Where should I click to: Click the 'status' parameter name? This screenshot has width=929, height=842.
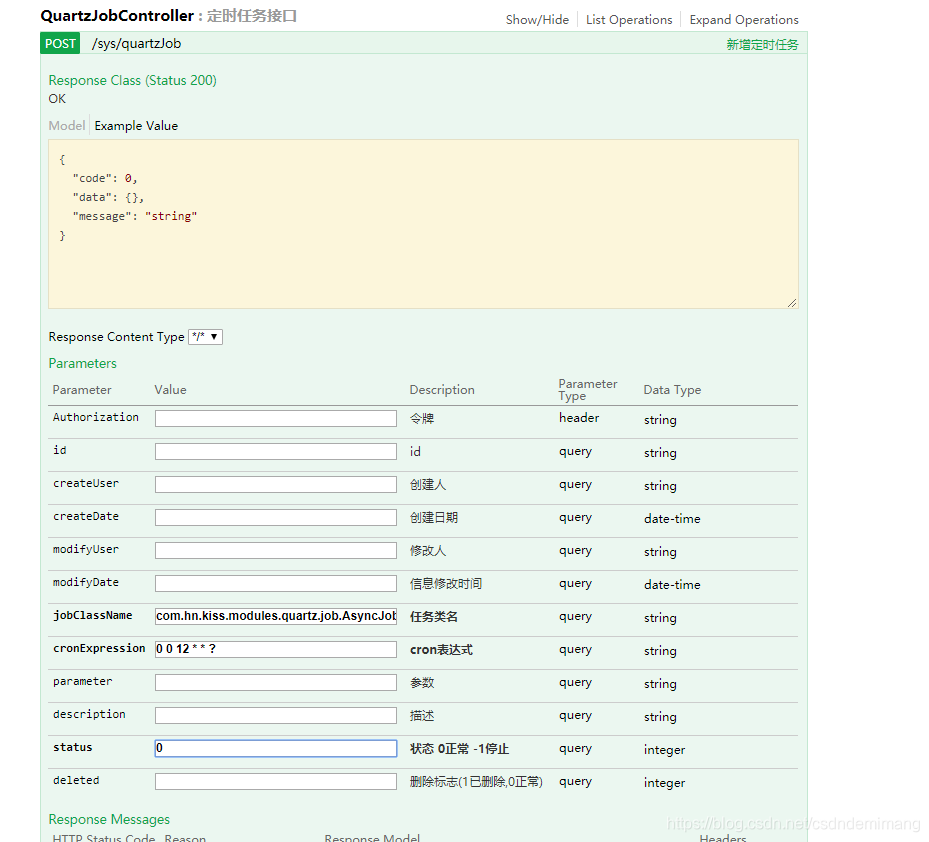point(72,747)
